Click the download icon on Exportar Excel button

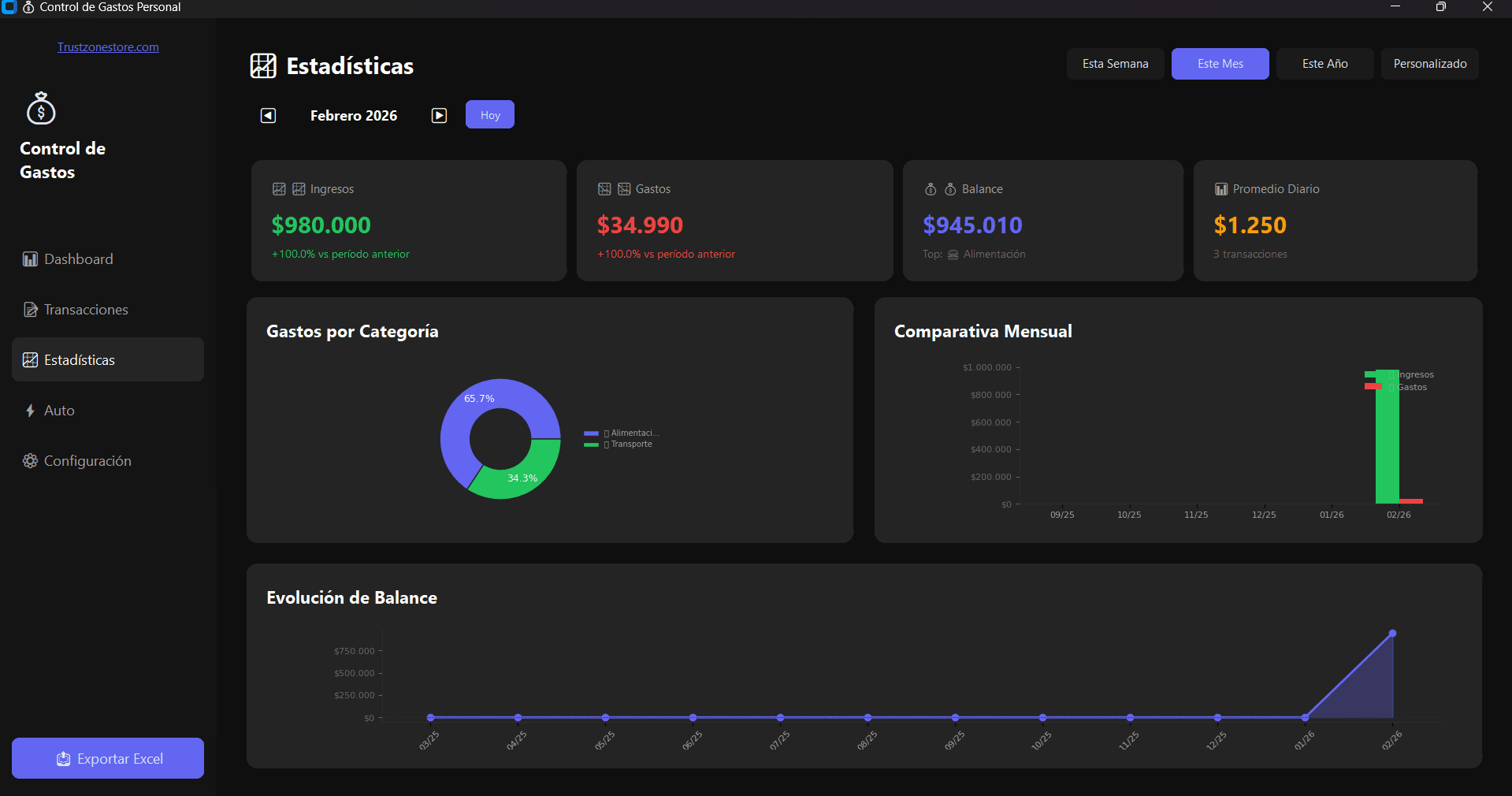click(63, 758)
